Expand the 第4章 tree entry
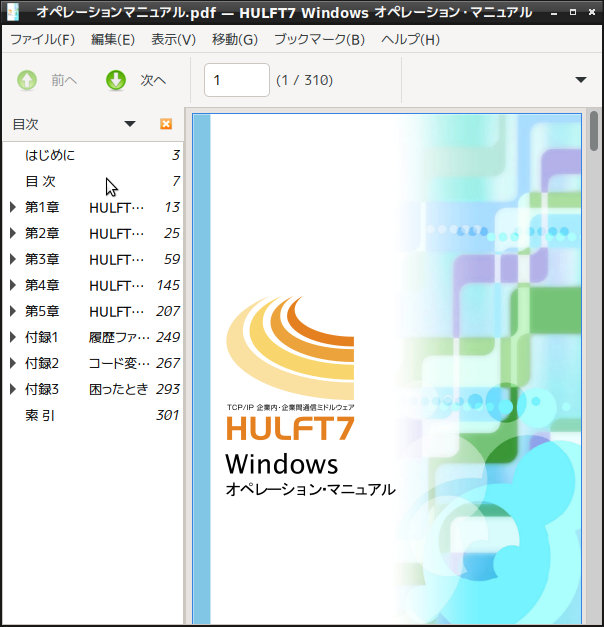The height and width of the screenshot is (627, 604). 13,285
